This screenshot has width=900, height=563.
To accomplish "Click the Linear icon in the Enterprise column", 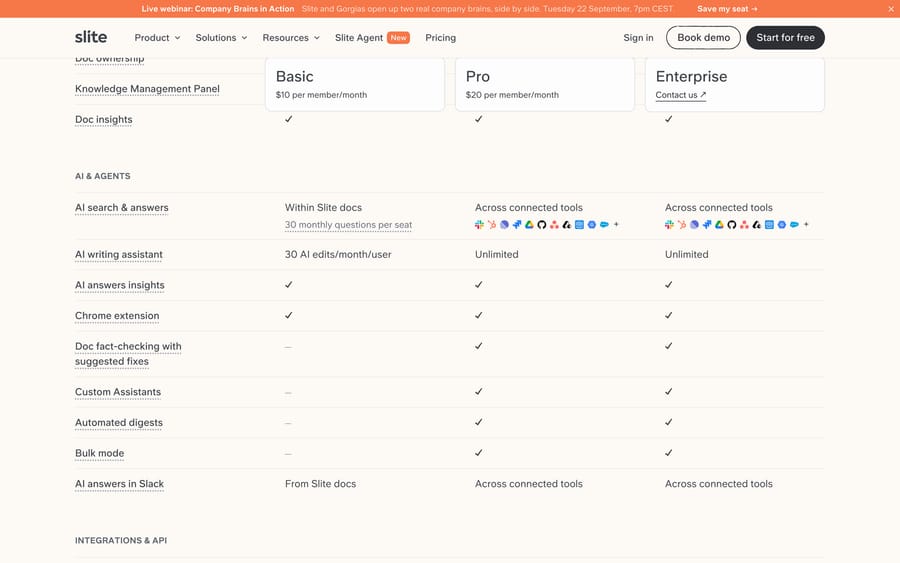I will 695,224.
